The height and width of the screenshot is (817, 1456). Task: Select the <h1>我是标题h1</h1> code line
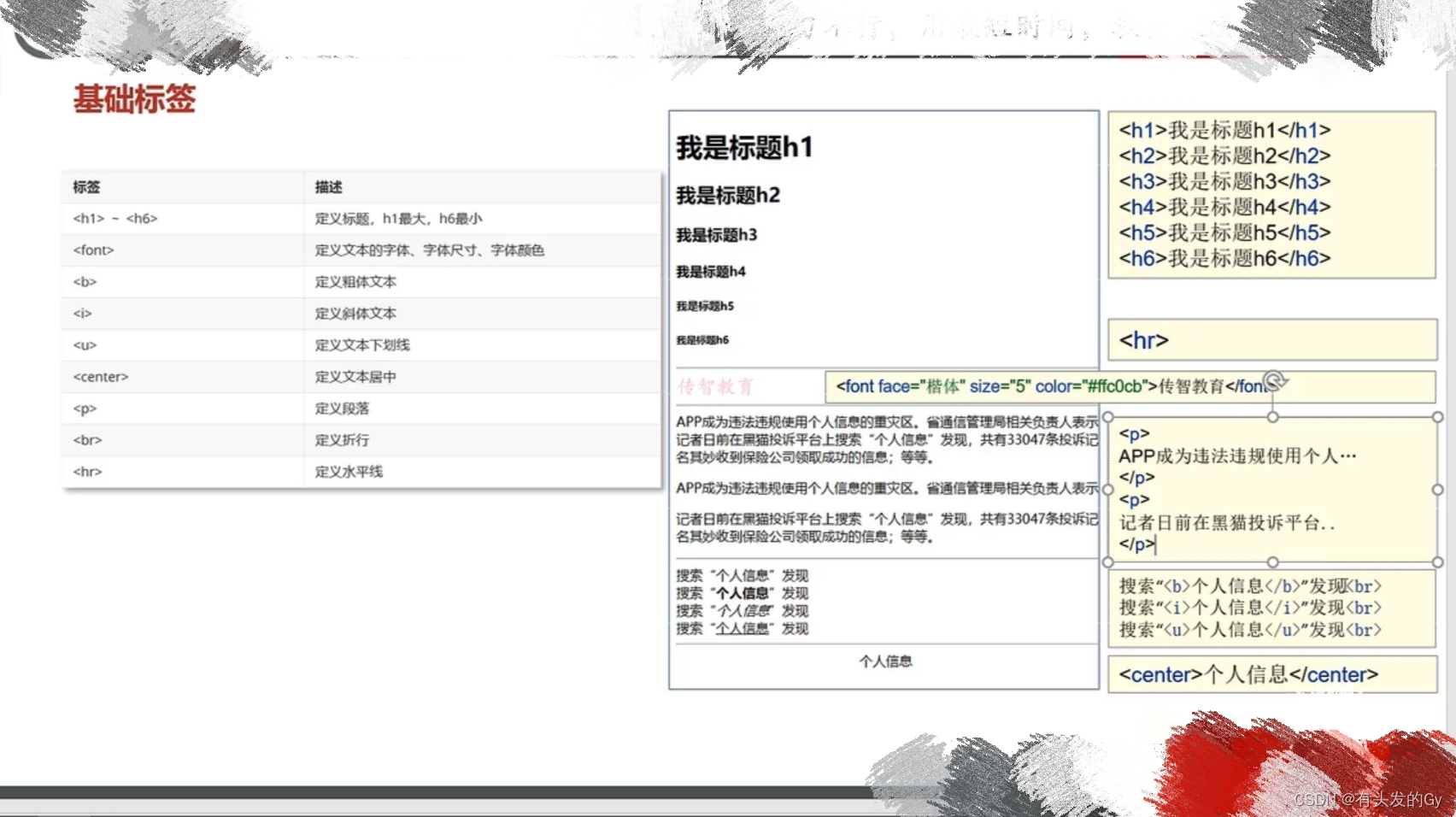[x=1224, y=130]
